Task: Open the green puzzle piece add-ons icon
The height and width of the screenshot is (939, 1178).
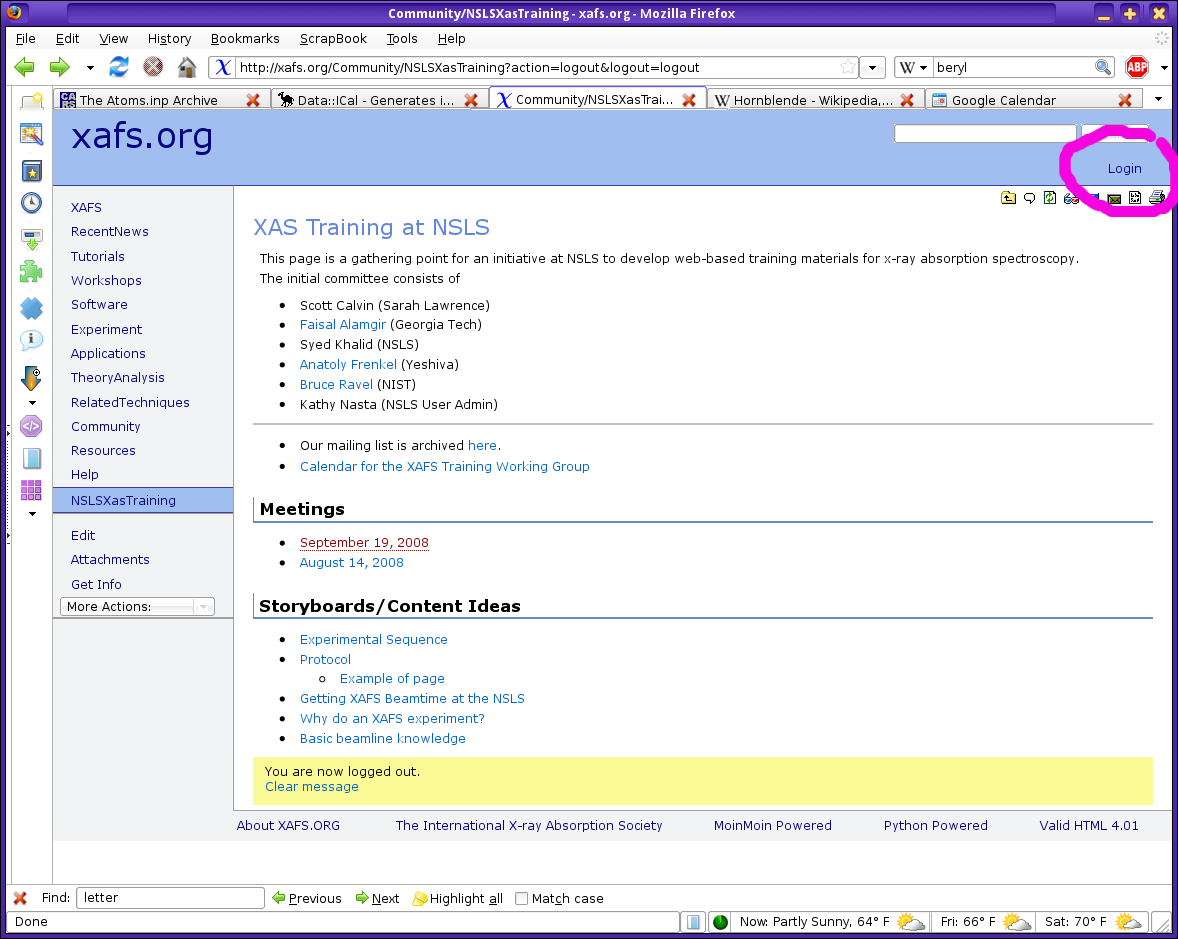Action: pos(31,271)
